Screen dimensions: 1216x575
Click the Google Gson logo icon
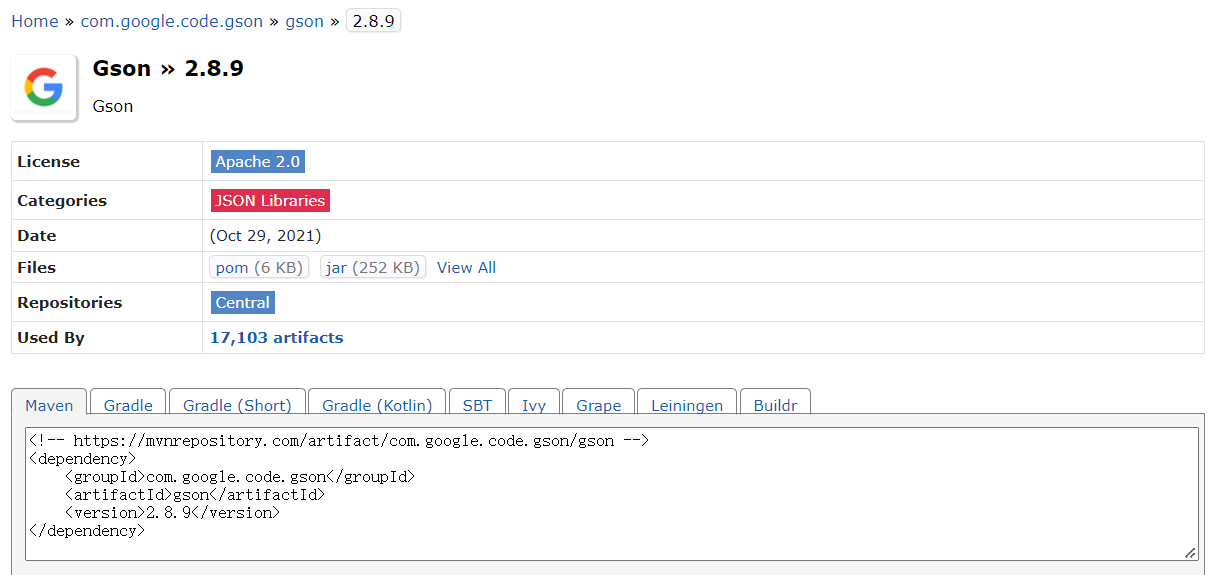(44, 88)
